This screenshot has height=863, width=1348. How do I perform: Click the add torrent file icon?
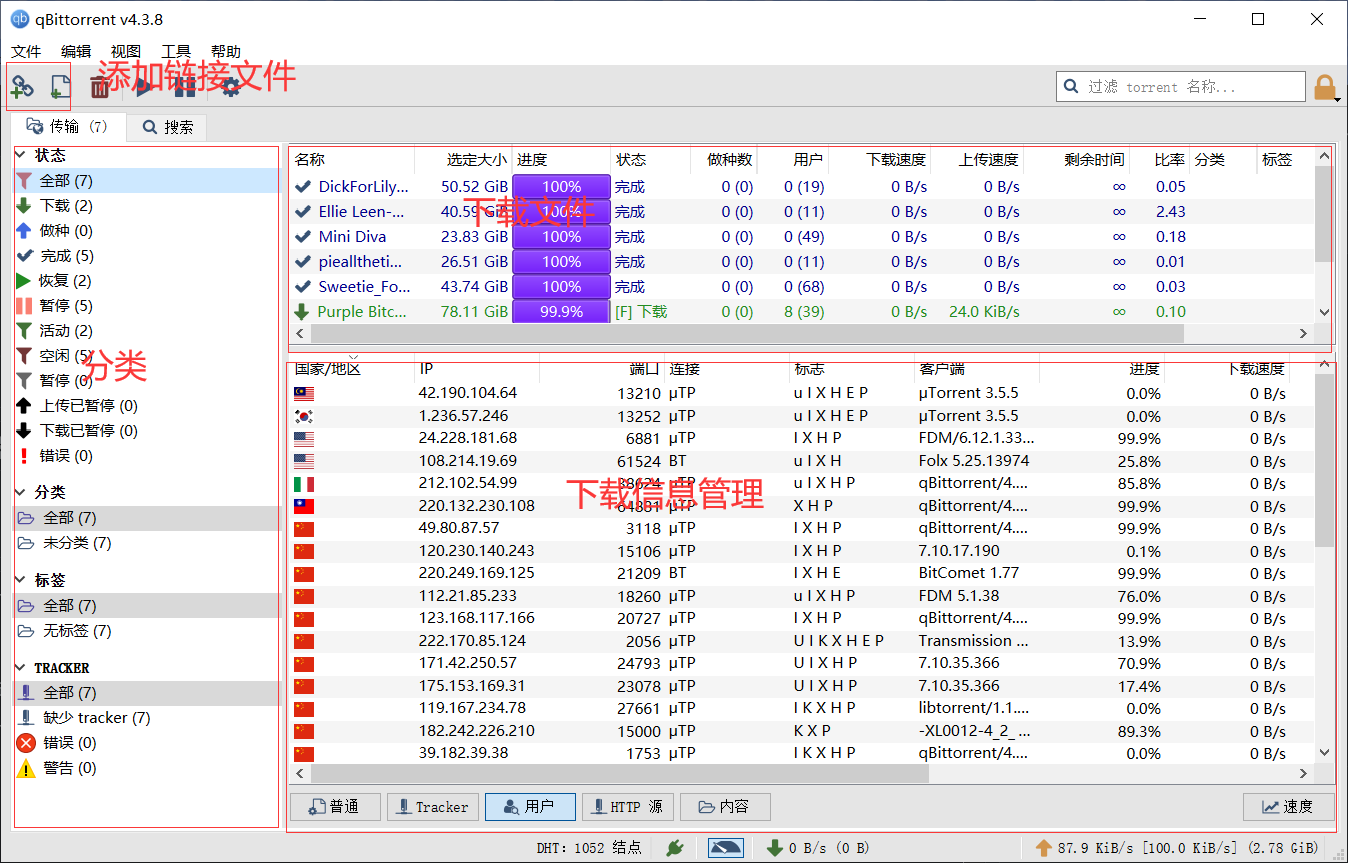click(58, 87)
